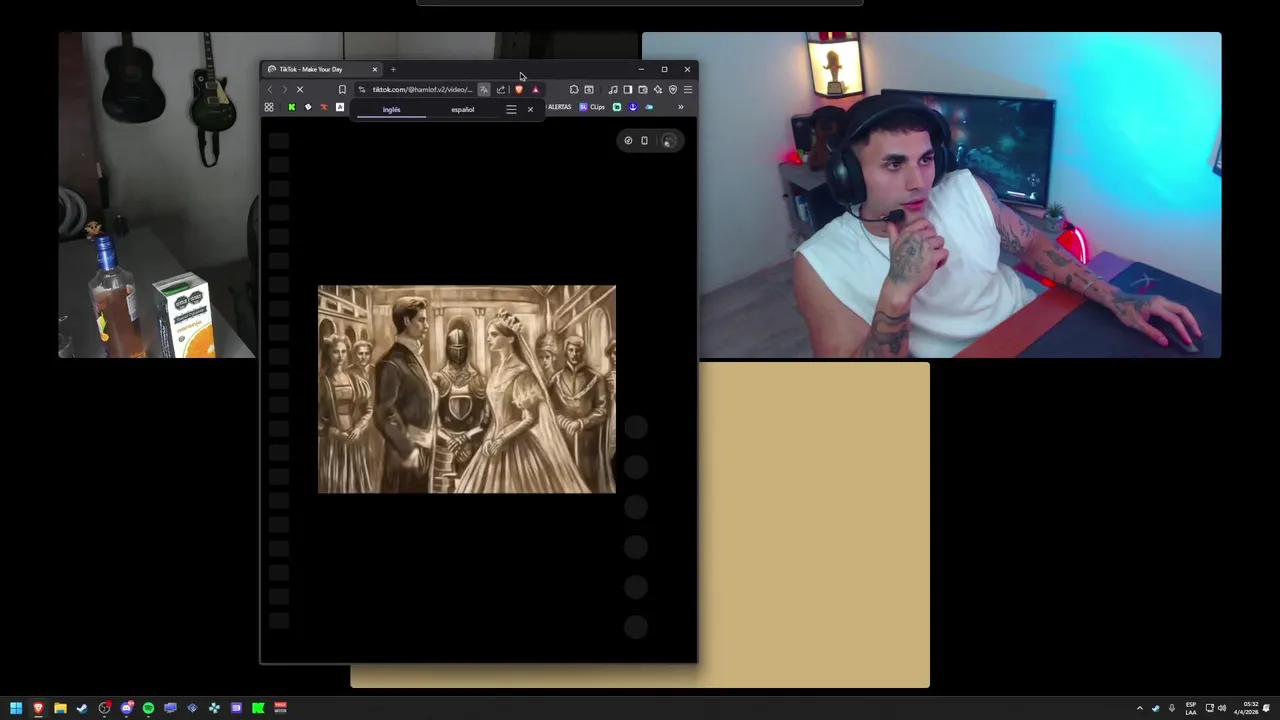Expand hidden bookmarks with the double chevron

coord(681,107)
